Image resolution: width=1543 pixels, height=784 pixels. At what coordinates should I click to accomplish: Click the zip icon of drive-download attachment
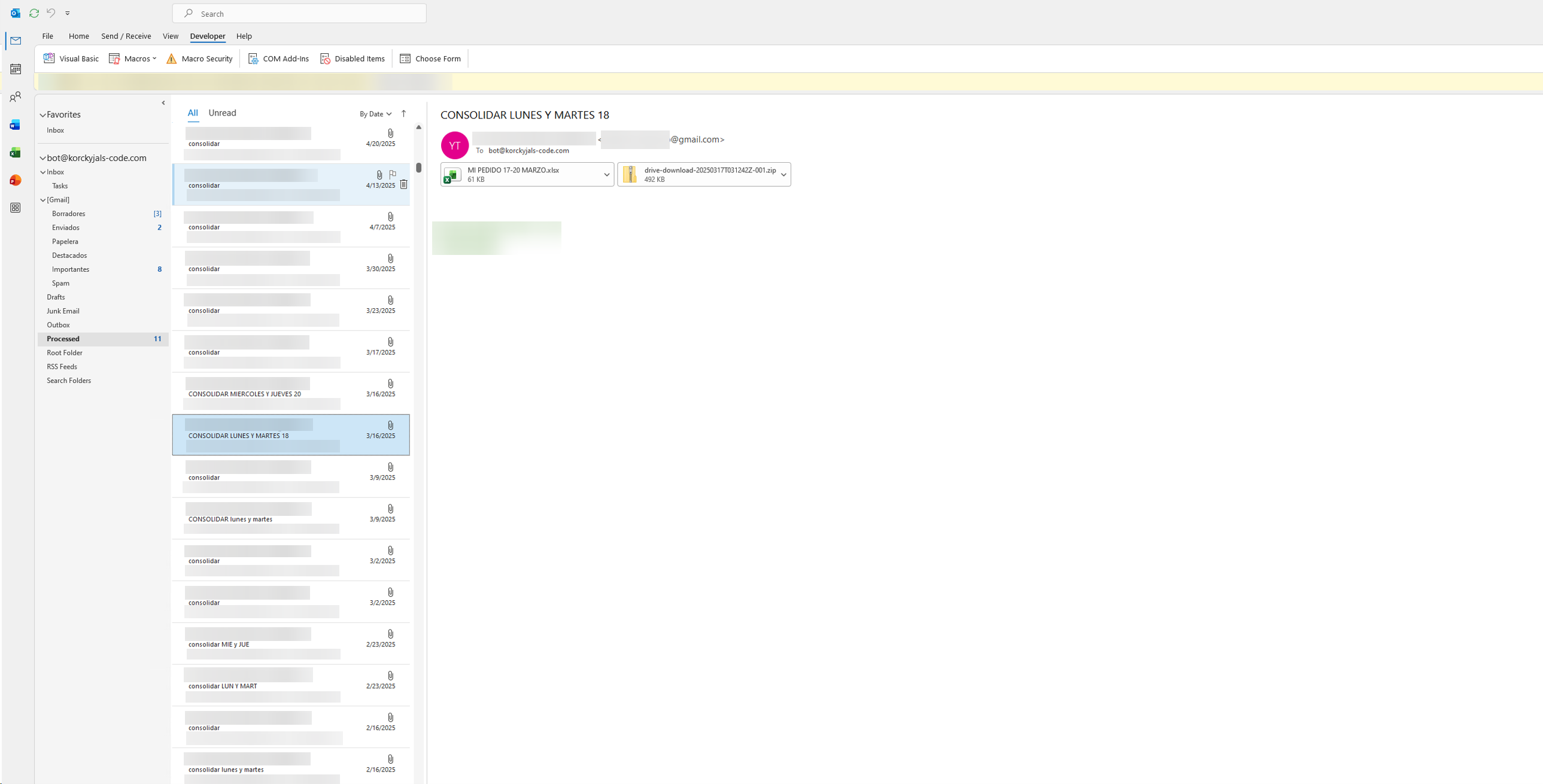click(x=630, y=175)
